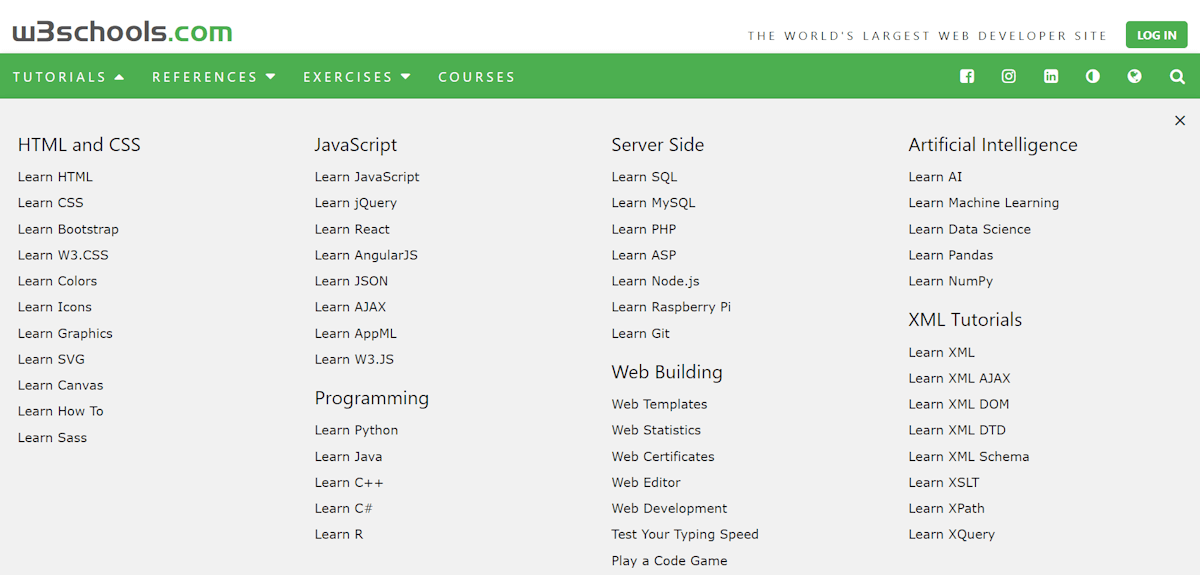This screenshot has width=1200, height=575.
Task: Open Learn XSLT tutorial
Action: pyautogui.click(x=944, y=482)
